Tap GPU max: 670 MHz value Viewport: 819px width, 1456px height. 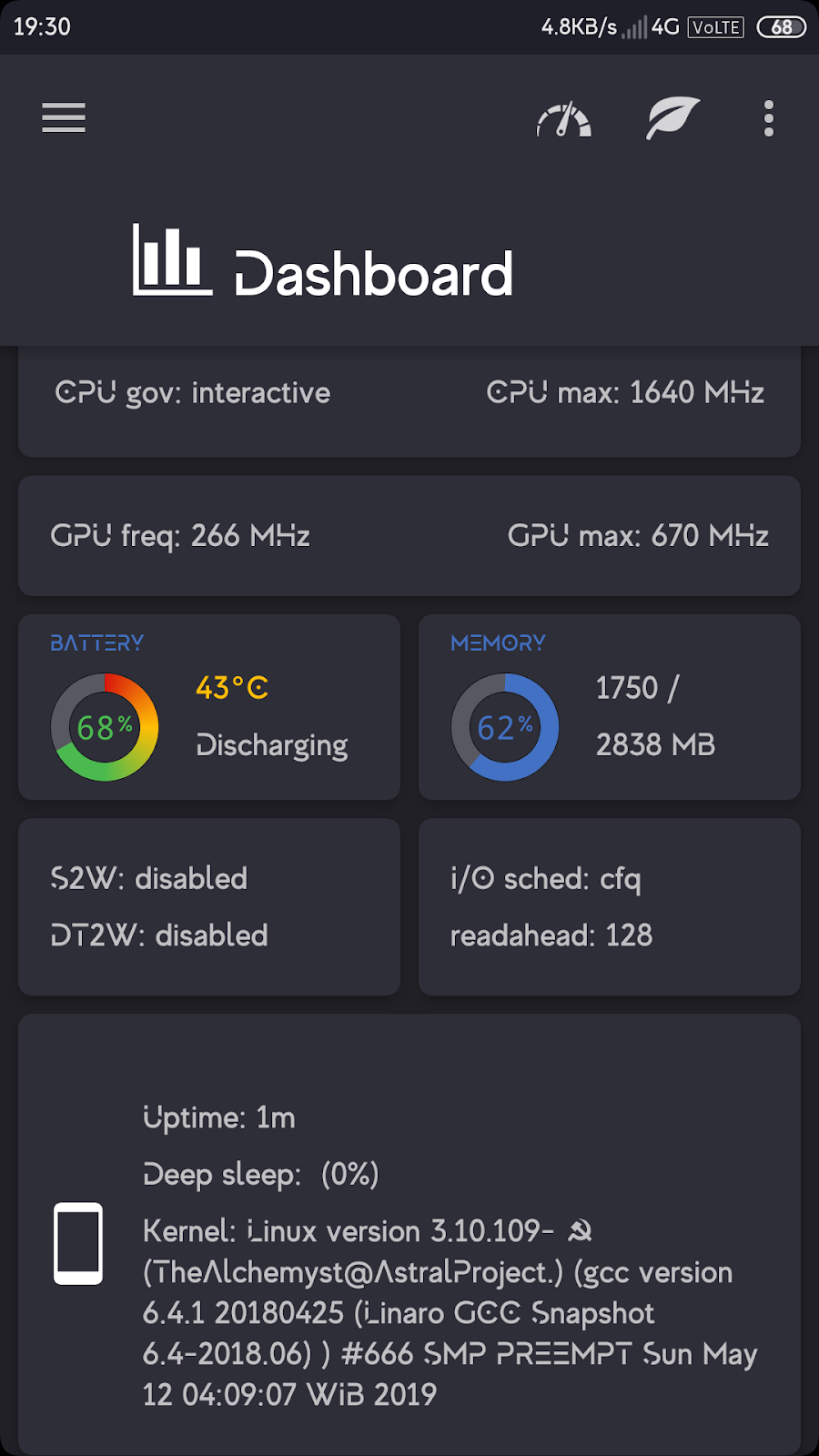coord(638,535)
